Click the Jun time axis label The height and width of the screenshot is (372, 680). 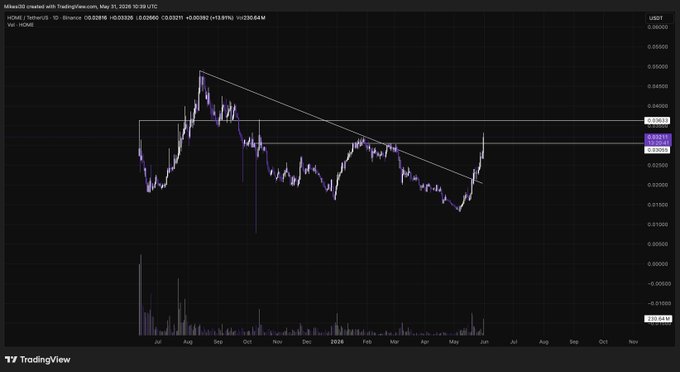484,342
